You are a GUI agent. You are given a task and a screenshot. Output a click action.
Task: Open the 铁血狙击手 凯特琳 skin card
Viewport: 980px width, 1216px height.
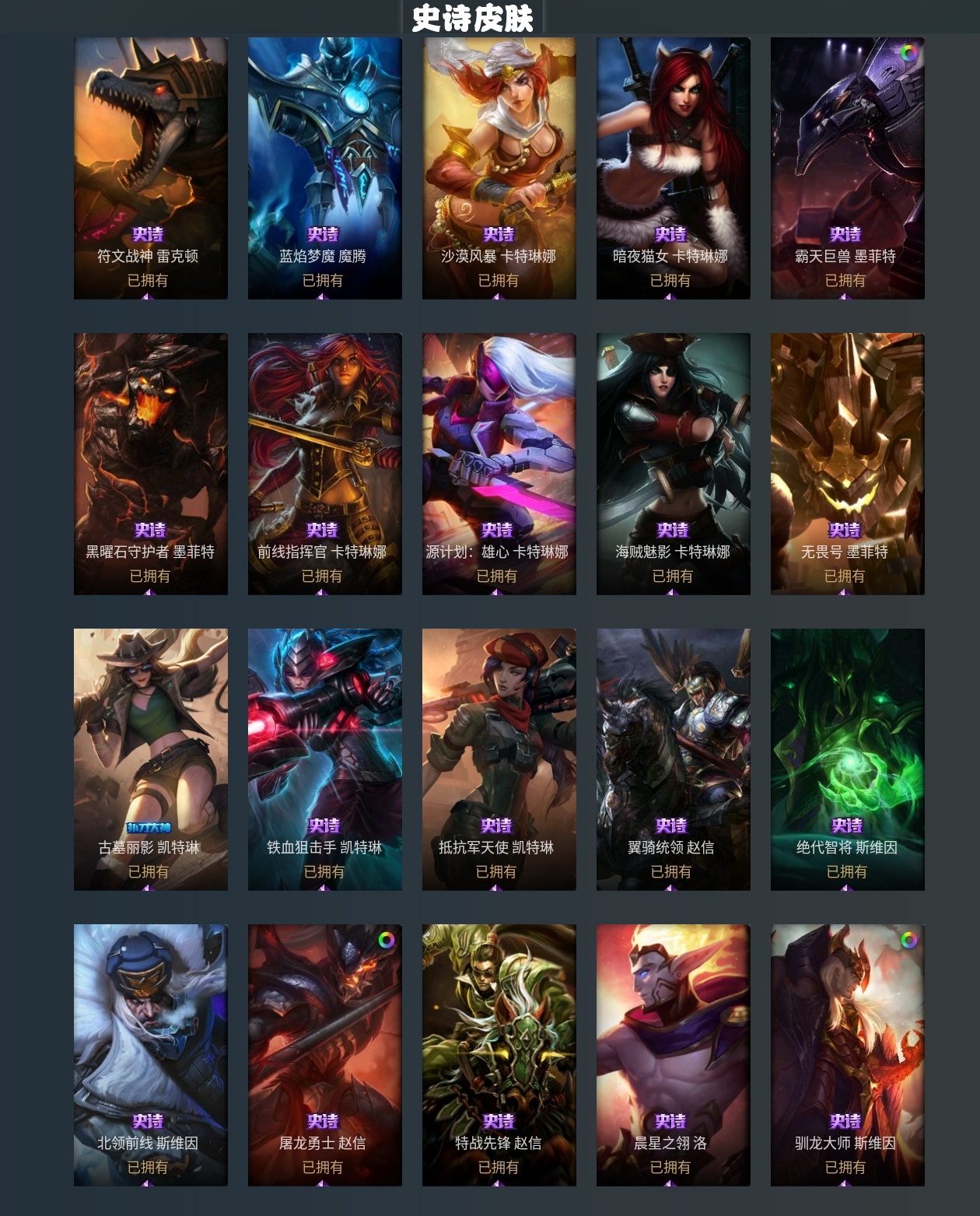tap(325, 759)
